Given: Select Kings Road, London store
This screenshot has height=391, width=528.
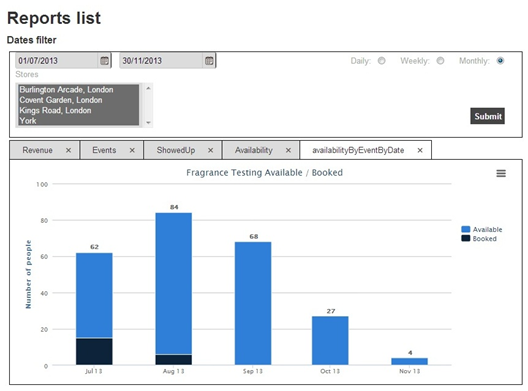Looking at the screenshot, I should point(78,110).
